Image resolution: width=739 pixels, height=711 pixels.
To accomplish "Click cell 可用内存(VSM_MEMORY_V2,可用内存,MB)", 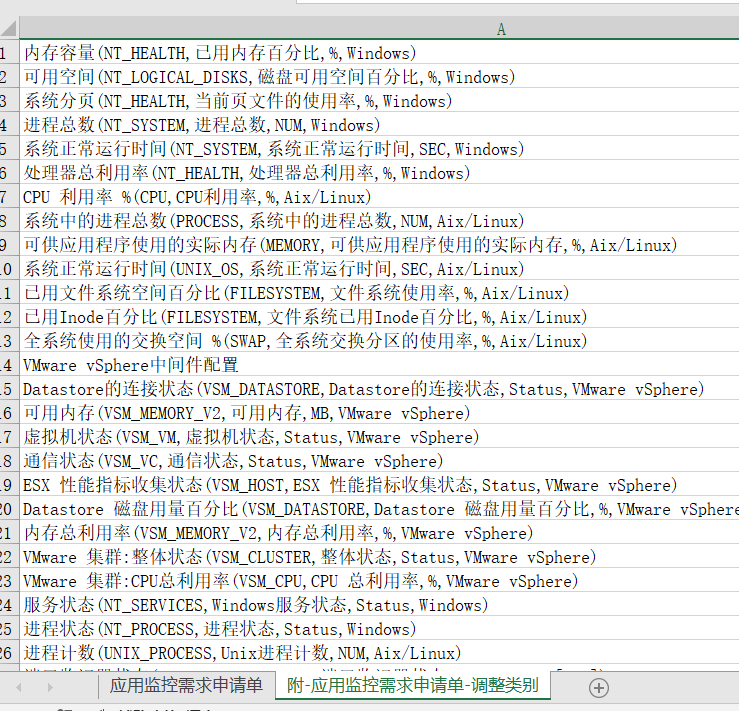I will tap(379, 413).
